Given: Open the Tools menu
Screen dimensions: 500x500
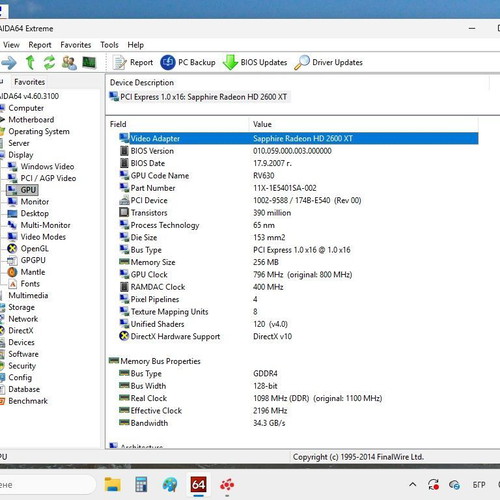Looking at the screenshot, I should 109,45.
